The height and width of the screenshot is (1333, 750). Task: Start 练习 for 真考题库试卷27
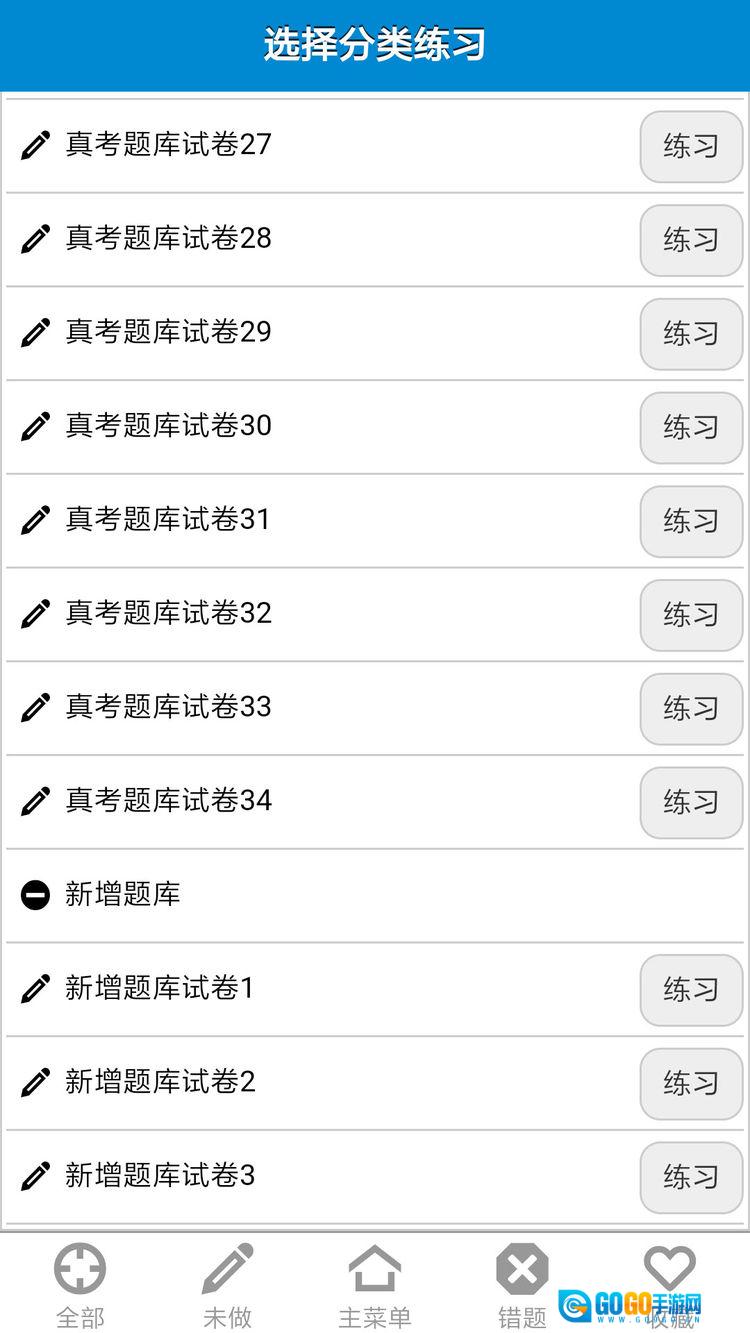tap(691, 146)
